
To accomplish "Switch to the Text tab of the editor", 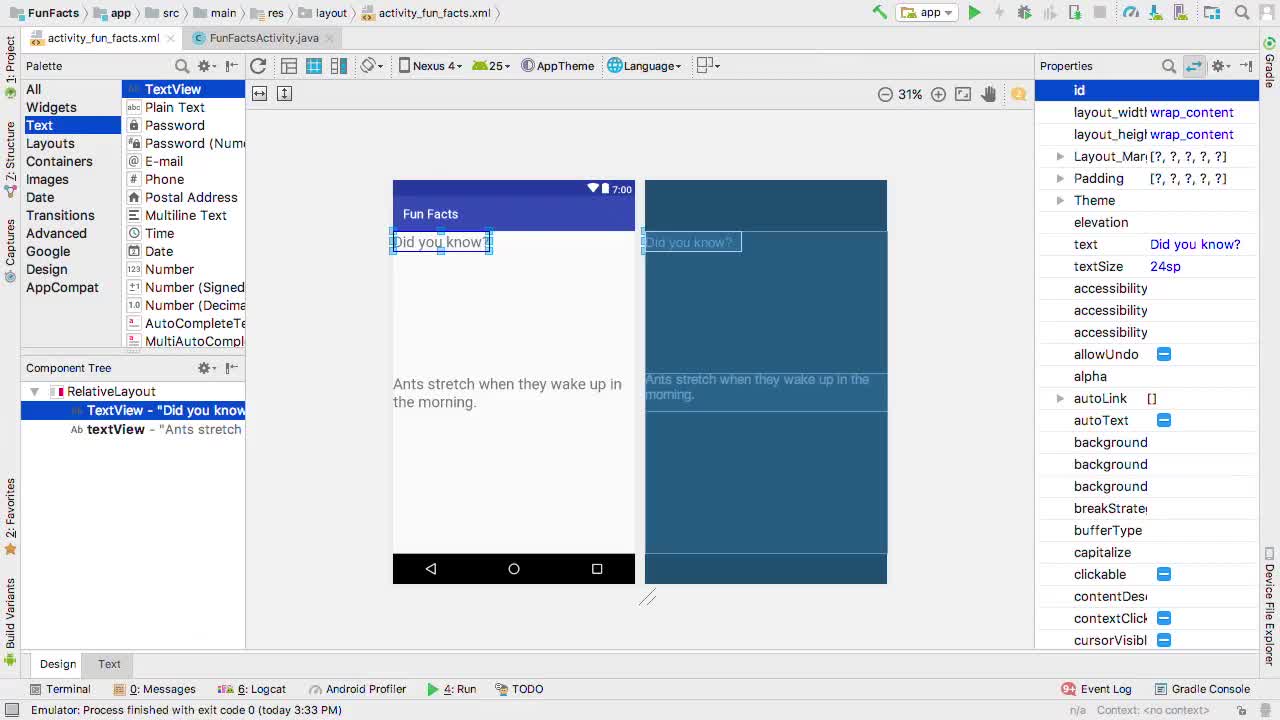I will [x=108, y=663].
